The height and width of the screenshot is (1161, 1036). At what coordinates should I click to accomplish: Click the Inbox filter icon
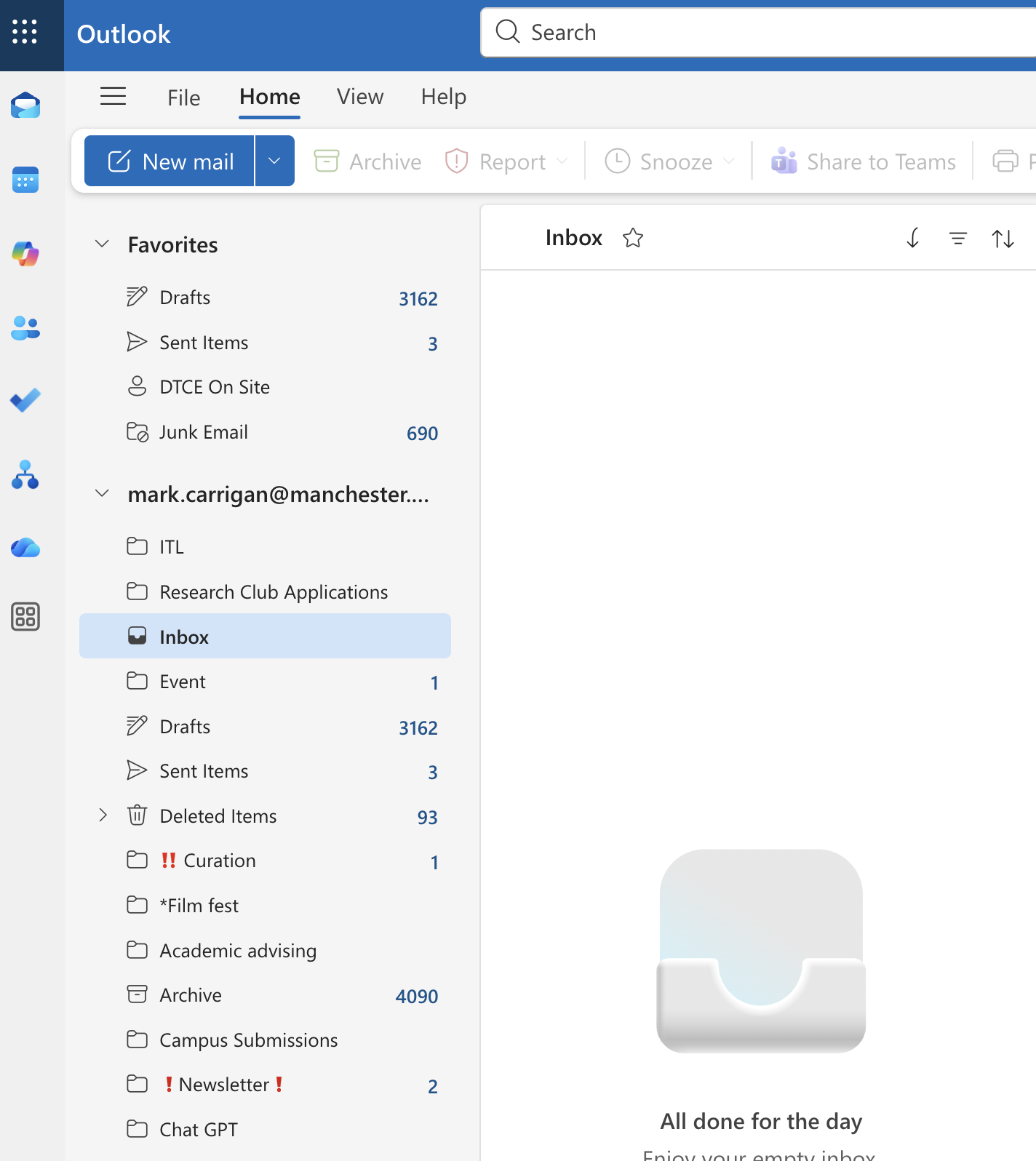point(958,238)
